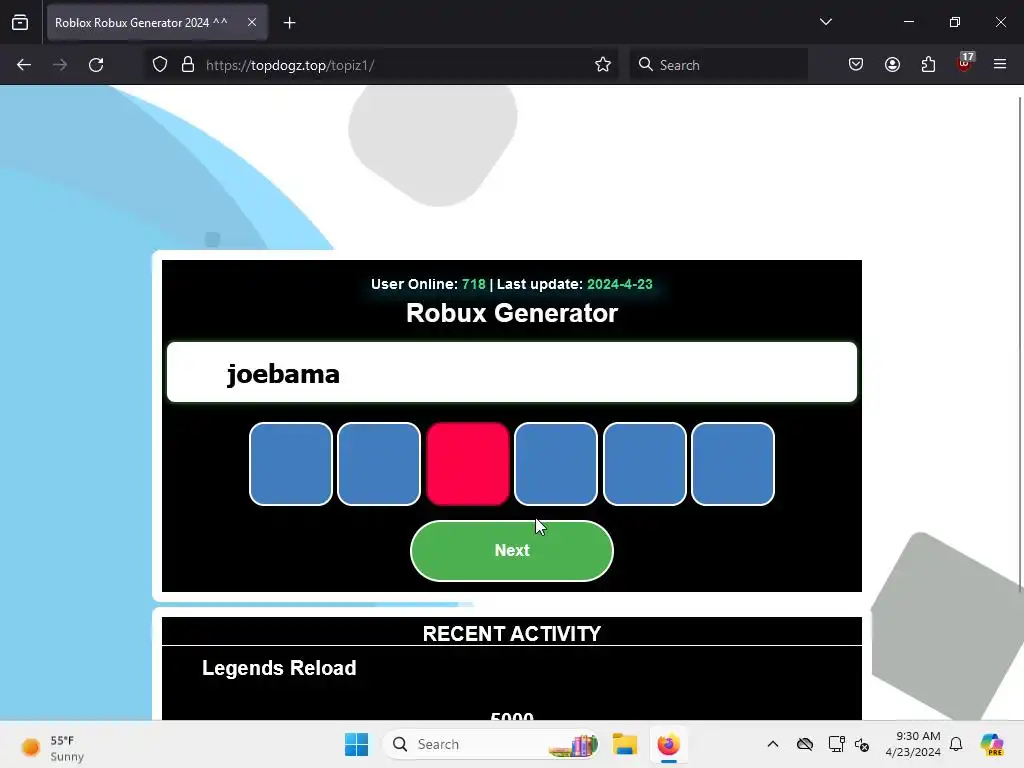Image resolution: width=1024 pixels, height=768 pixels.
Task: Reload the current page
Action: 96,65
